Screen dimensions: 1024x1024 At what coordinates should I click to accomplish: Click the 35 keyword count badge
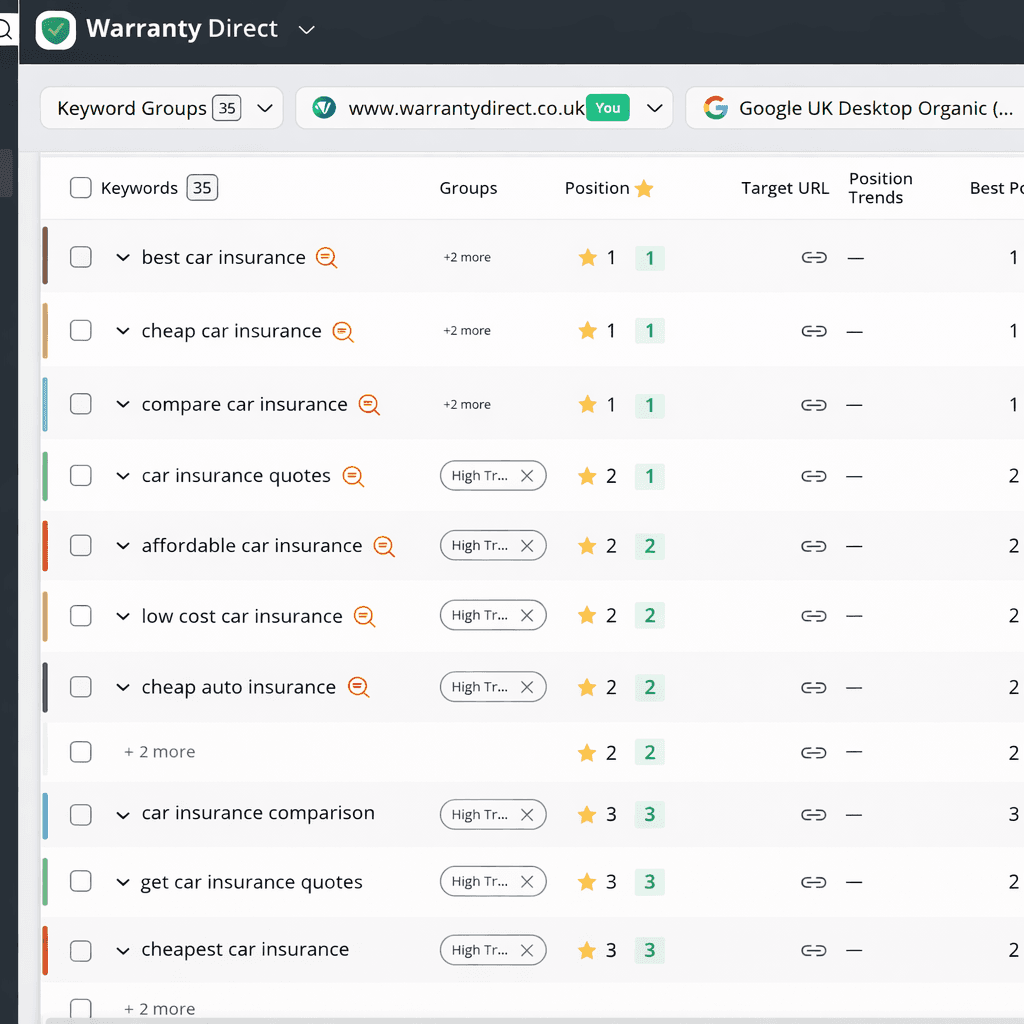click(202, 188)
